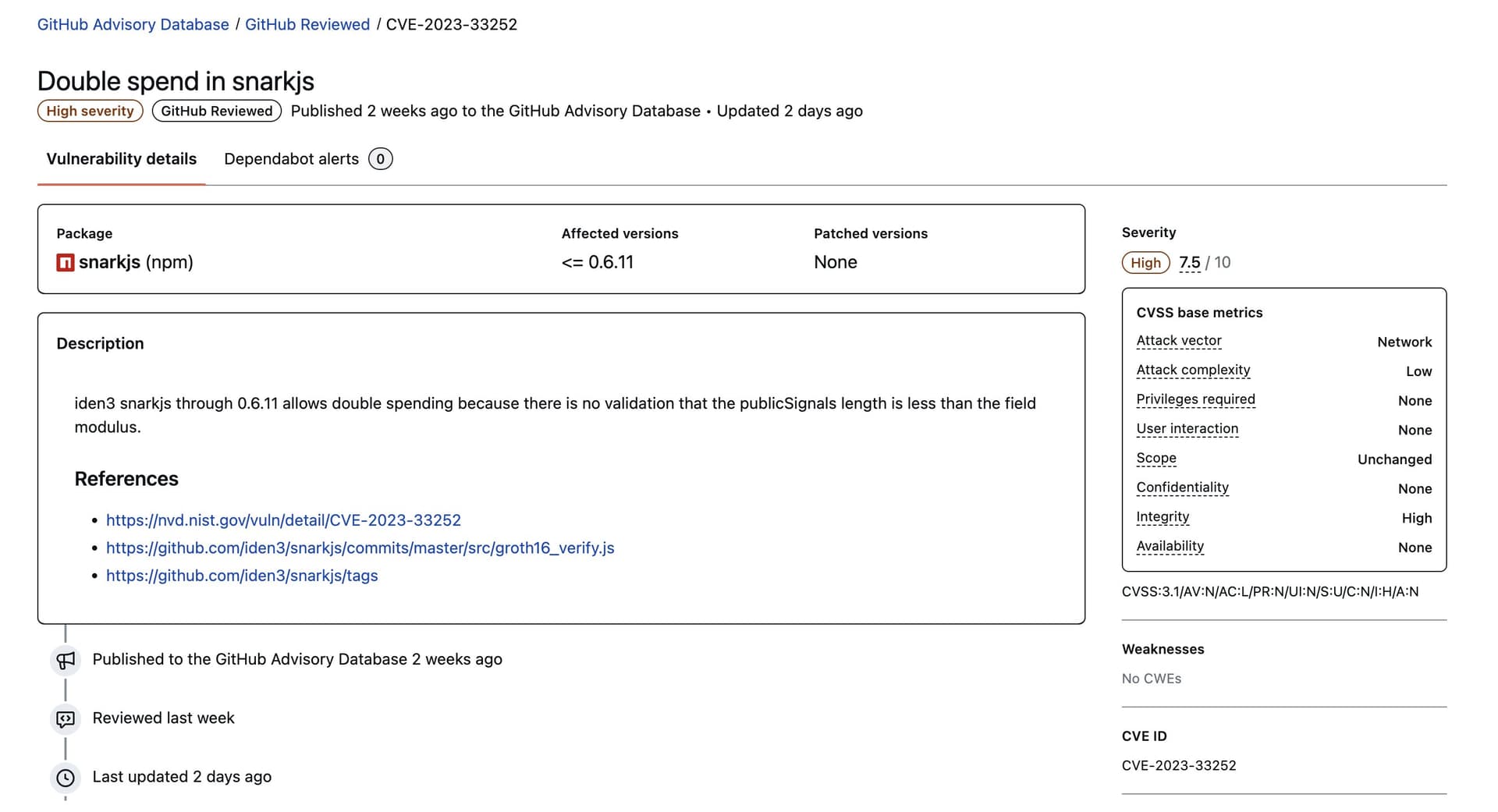1498x812 pixels.
Task: Click the 'Low' attack complexity value
Action: point(1418,372)
